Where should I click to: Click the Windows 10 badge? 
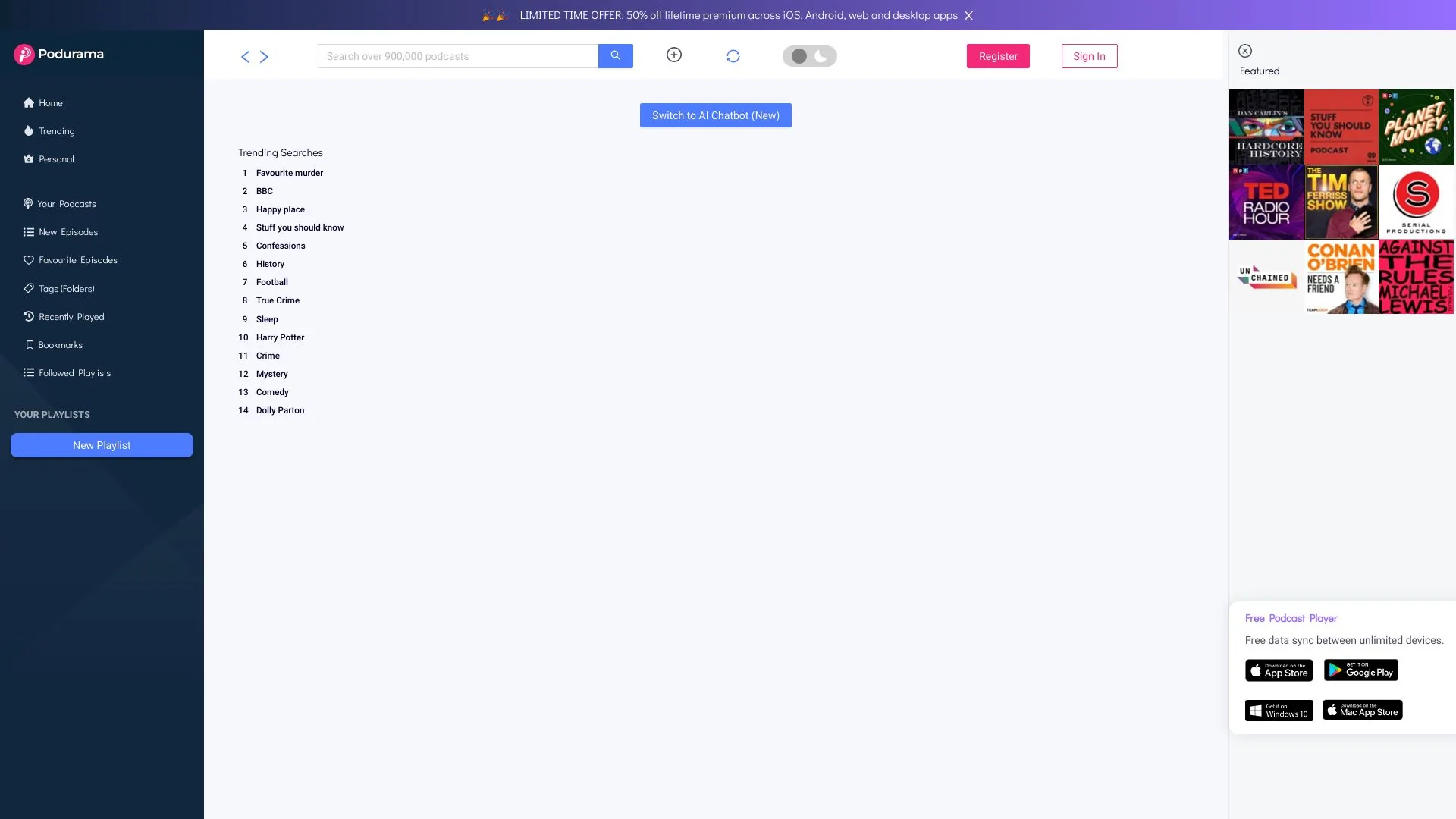pyautogui.click(x=1279, y=711)
